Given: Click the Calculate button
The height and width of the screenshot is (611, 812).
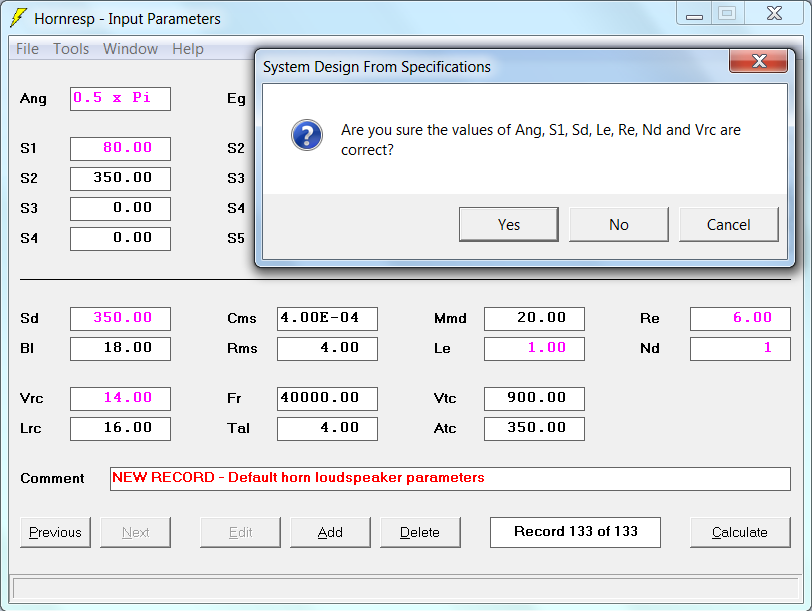Looking at the screenshot, I should click(740, 532).
